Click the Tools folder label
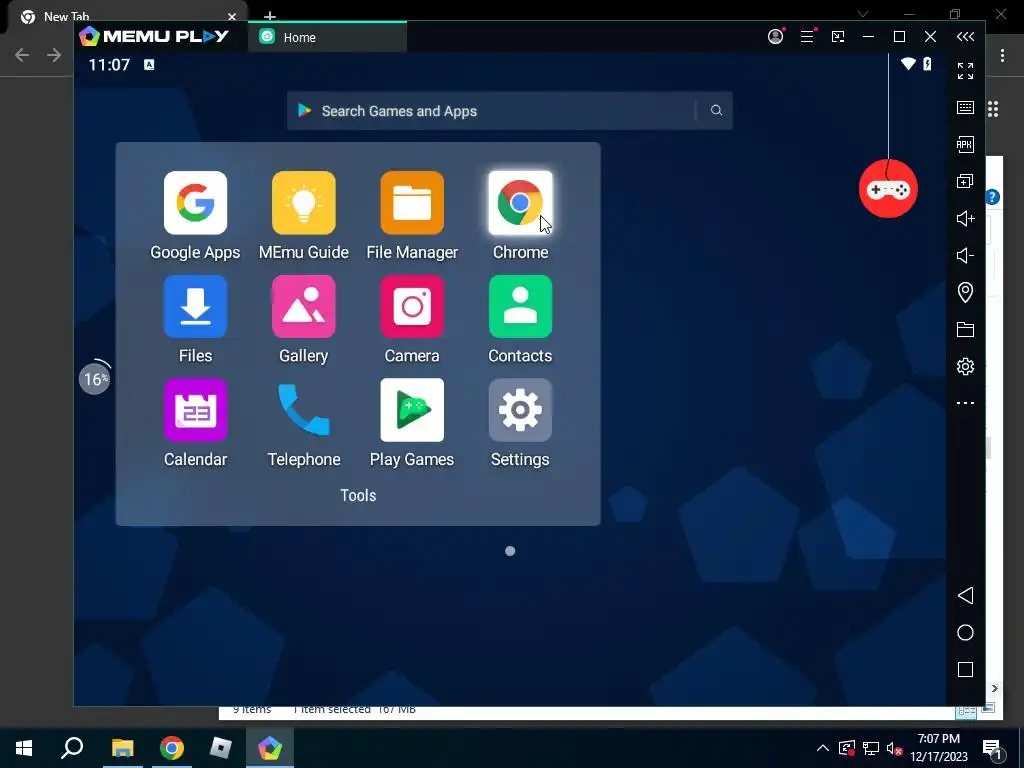 358,495
